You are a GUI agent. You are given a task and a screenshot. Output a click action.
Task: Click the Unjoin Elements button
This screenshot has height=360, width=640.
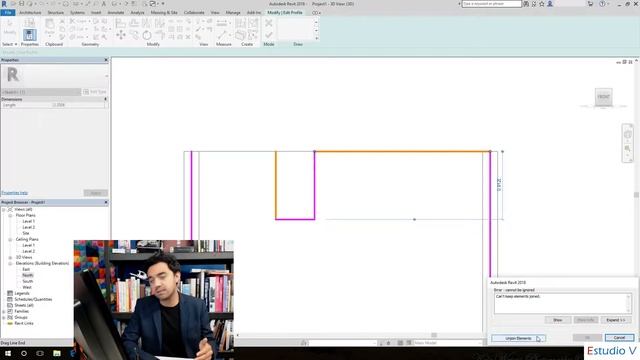(x=518, y=338)
